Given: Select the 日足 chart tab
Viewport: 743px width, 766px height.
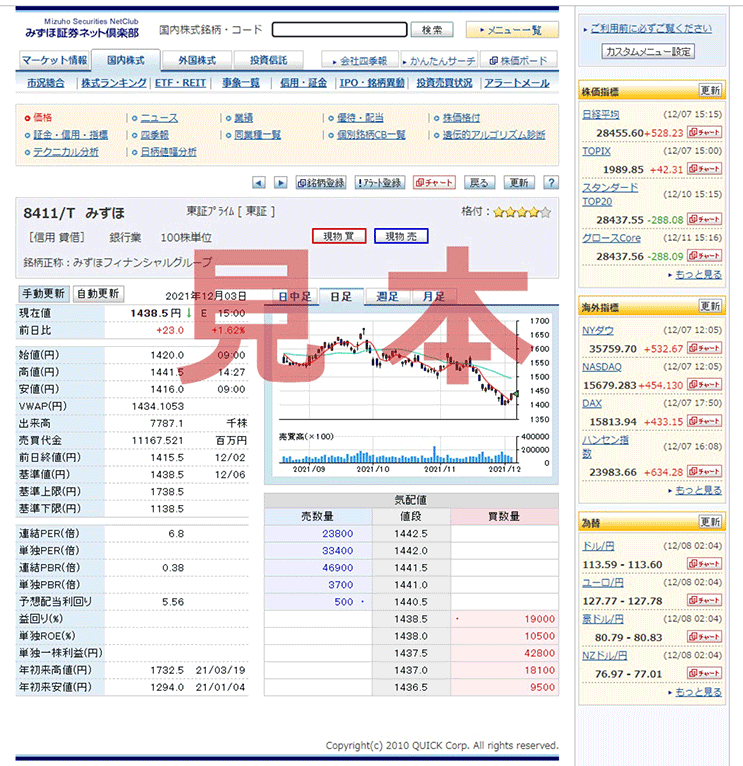Looking at the screenshot, I should [x=341, y=297].
